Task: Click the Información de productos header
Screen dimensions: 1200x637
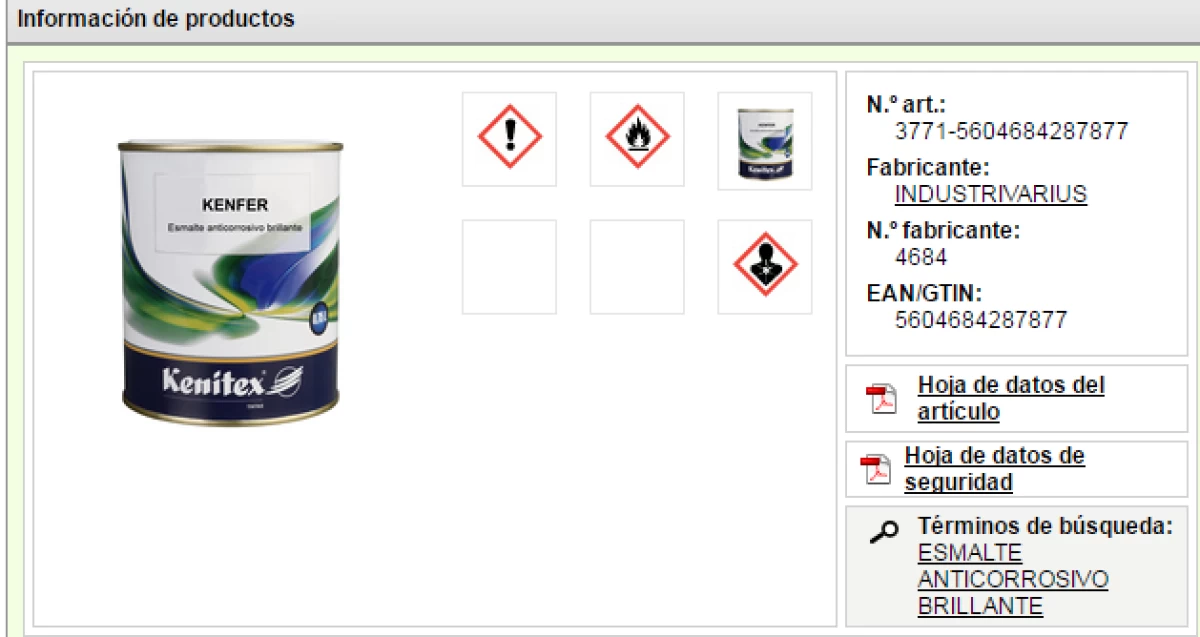Action: click(x=156, y=19)
